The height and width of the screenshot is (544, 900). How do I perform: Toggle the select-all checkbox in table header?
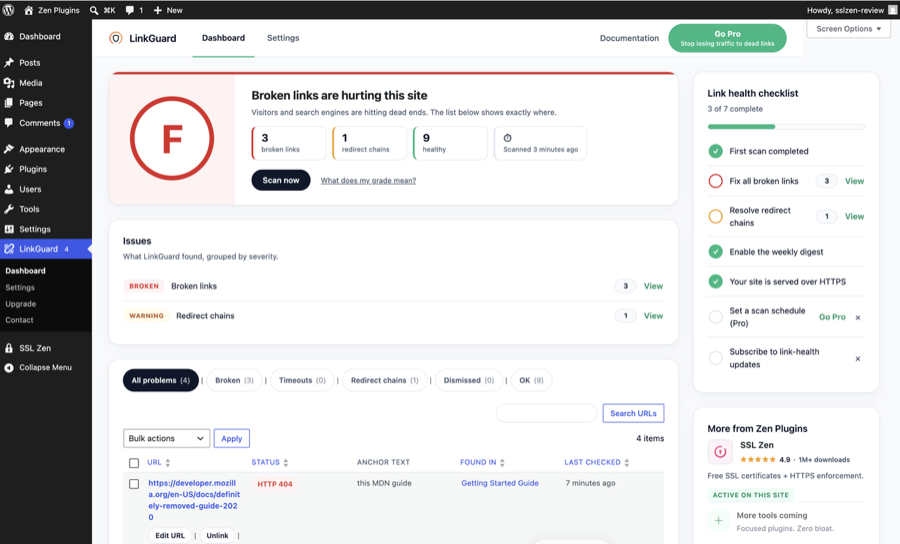134,463
